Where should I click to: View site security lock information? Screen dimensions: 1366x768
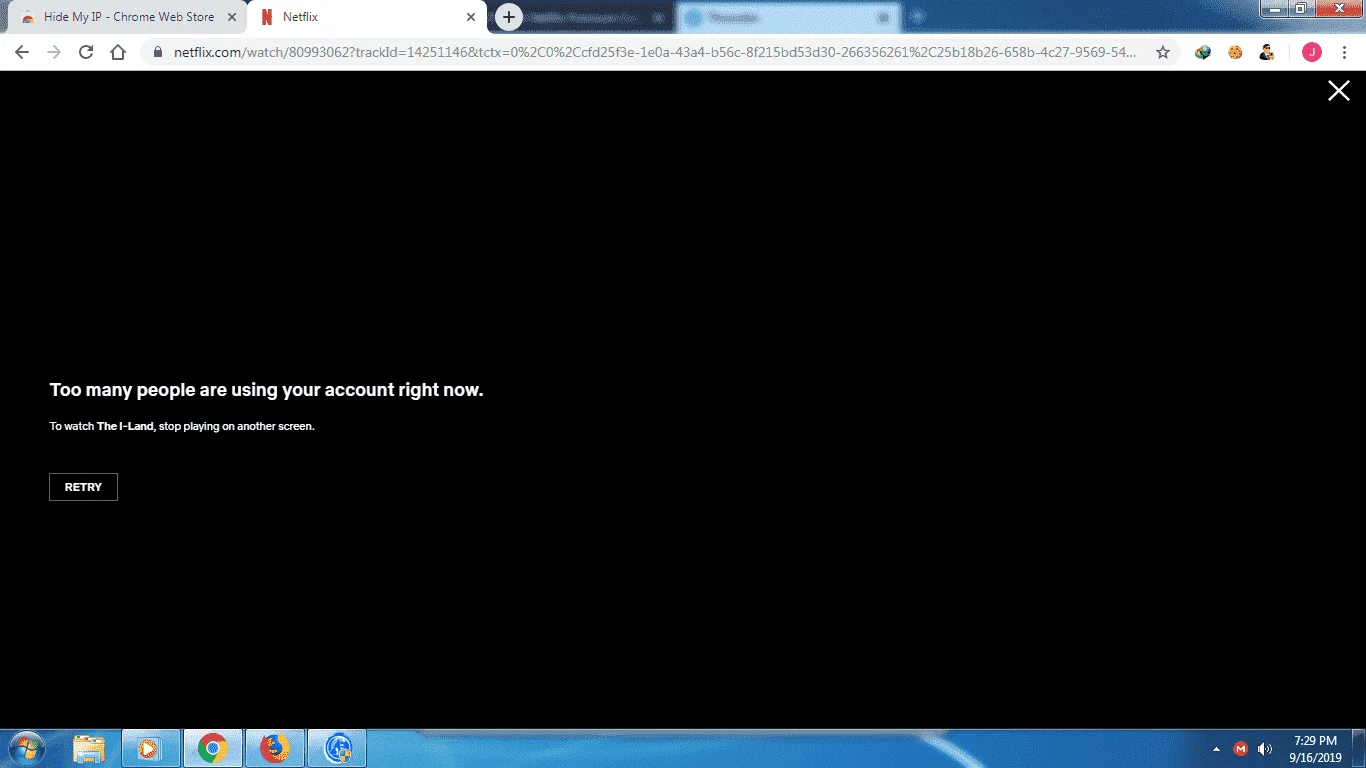158,52
